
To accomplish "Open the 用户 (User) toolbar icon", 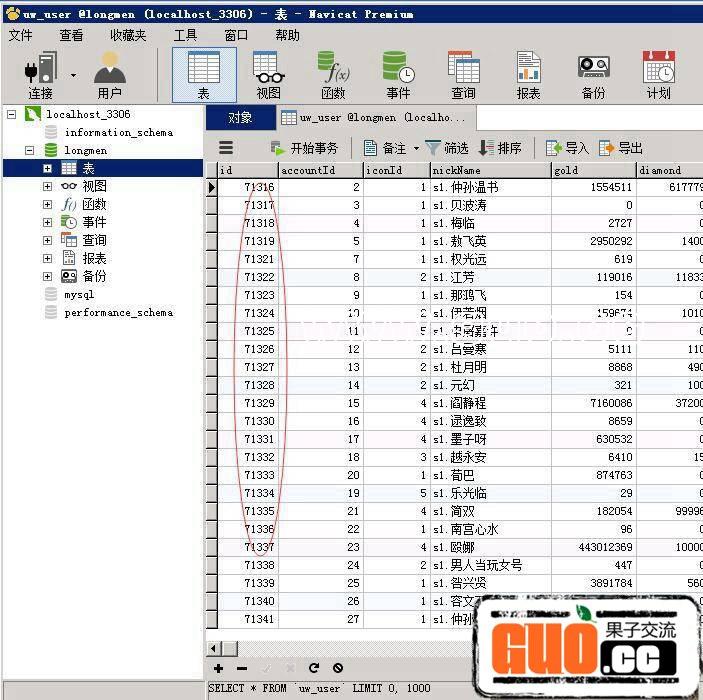I will coord(109,74).
